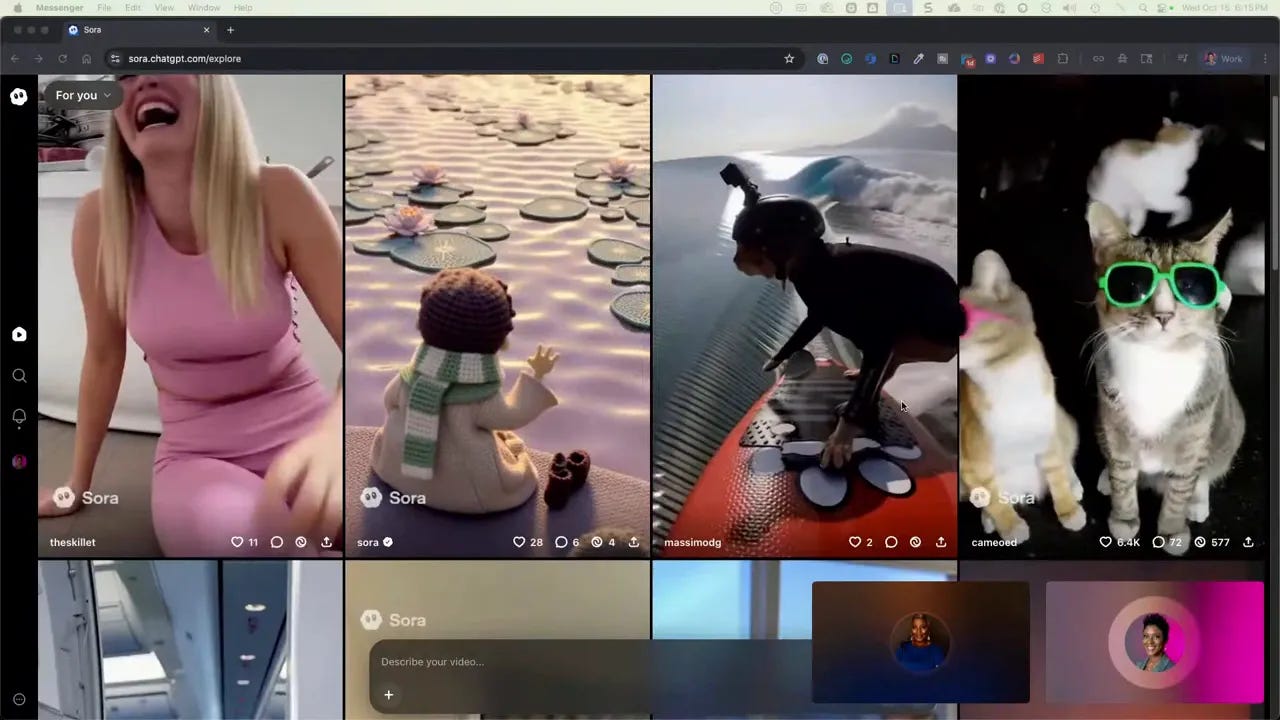
Task: Open the sidebar notifications bell
Action: point(19,417)
